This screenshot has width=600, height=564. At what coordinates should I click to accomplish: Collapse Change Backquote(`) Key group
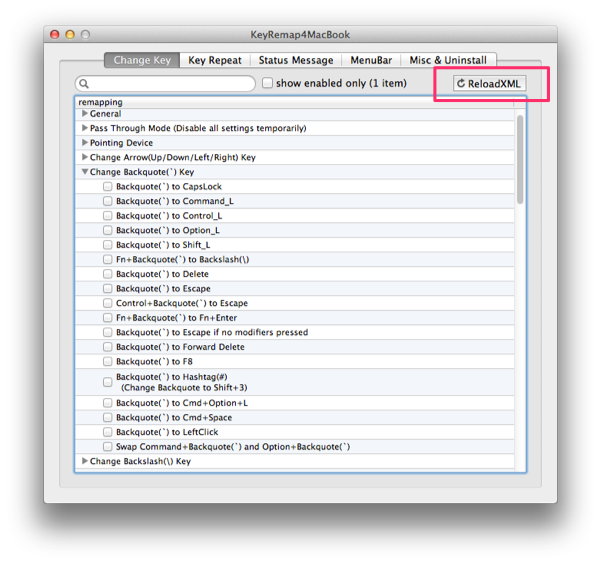85,172
